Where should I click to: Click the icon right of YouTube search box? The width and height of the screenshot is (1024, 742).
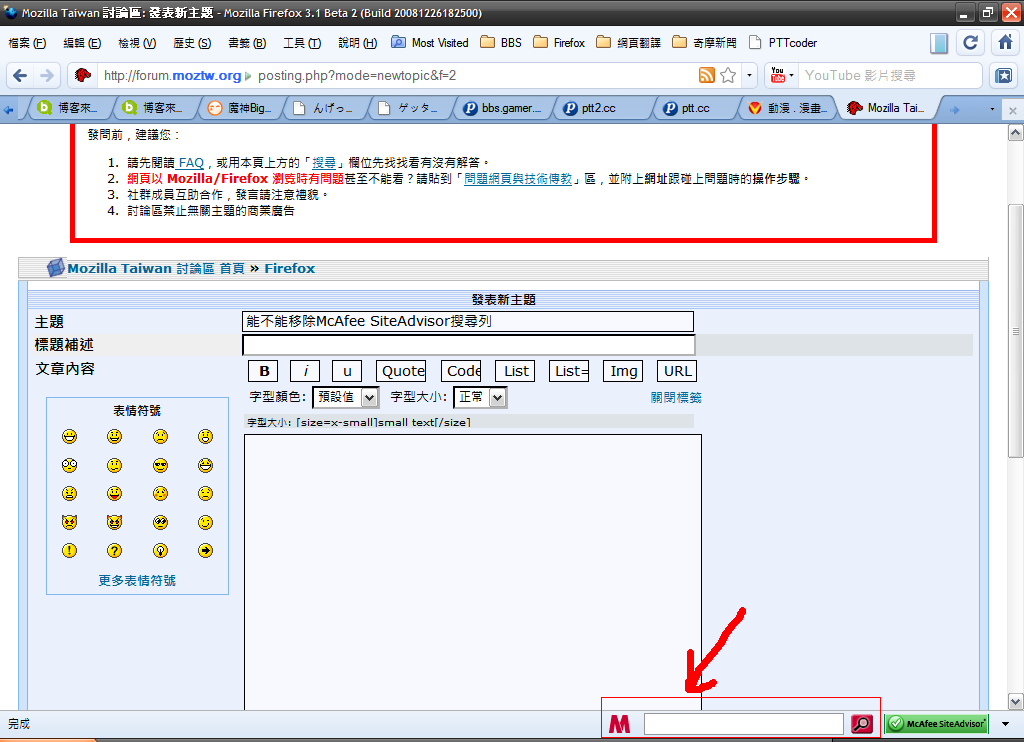pyautogui.click(x=1004, y=76)
